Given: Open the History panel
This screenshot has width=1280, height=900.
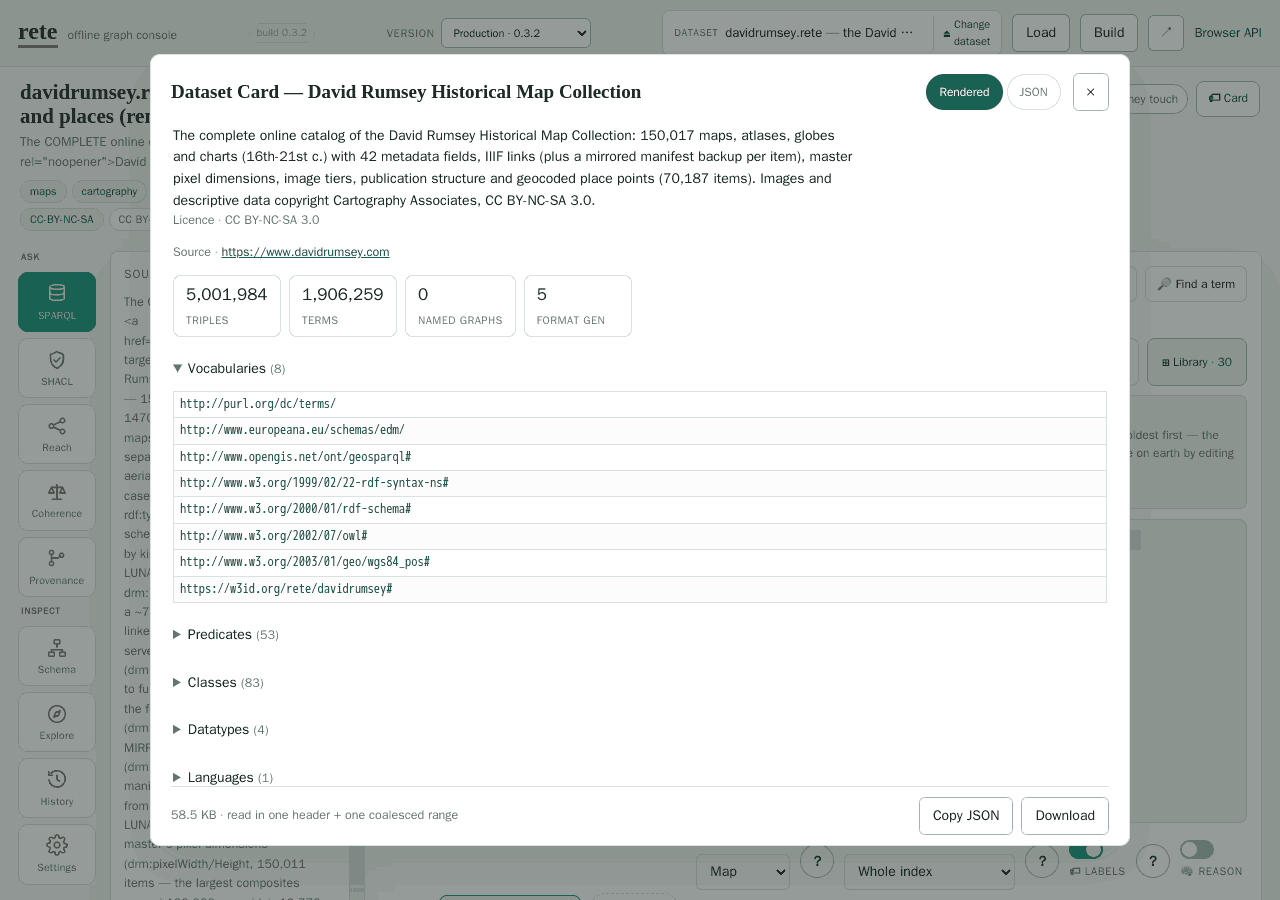Looking at the screenshot, I should point(57,788).
